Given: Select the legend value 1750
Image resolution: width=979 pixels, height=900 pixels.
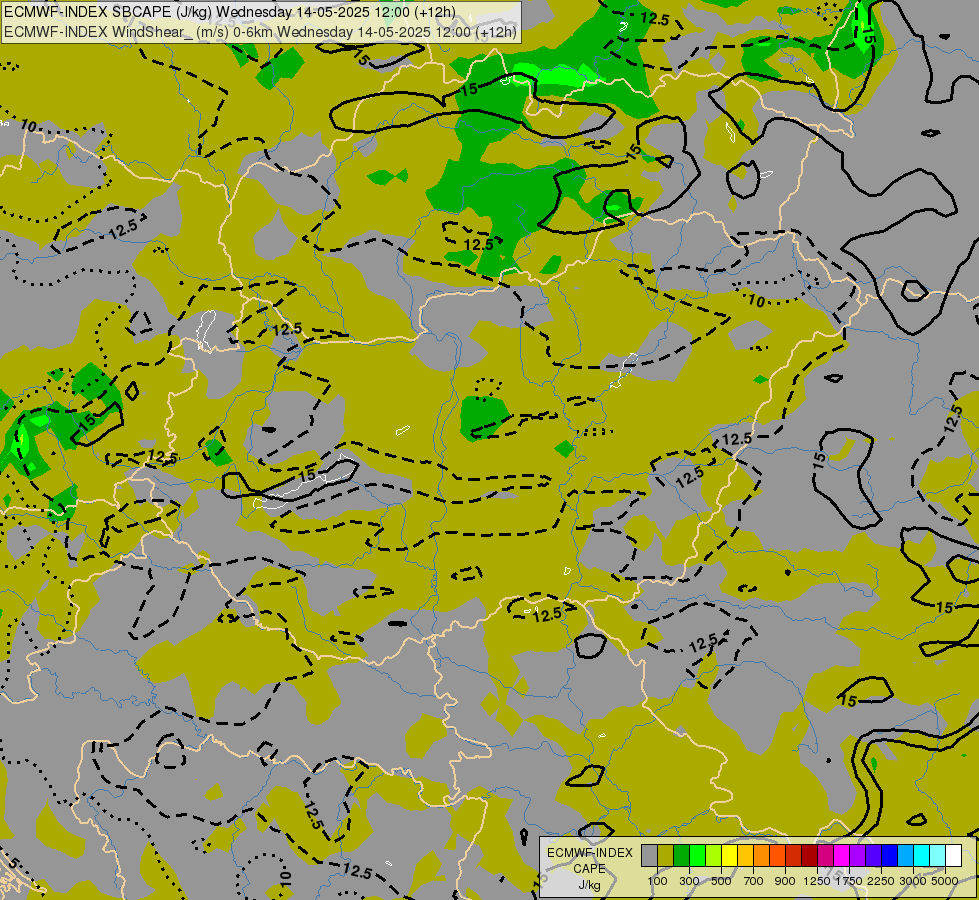Looking at the screenshot, I should (x=849, y=881).
